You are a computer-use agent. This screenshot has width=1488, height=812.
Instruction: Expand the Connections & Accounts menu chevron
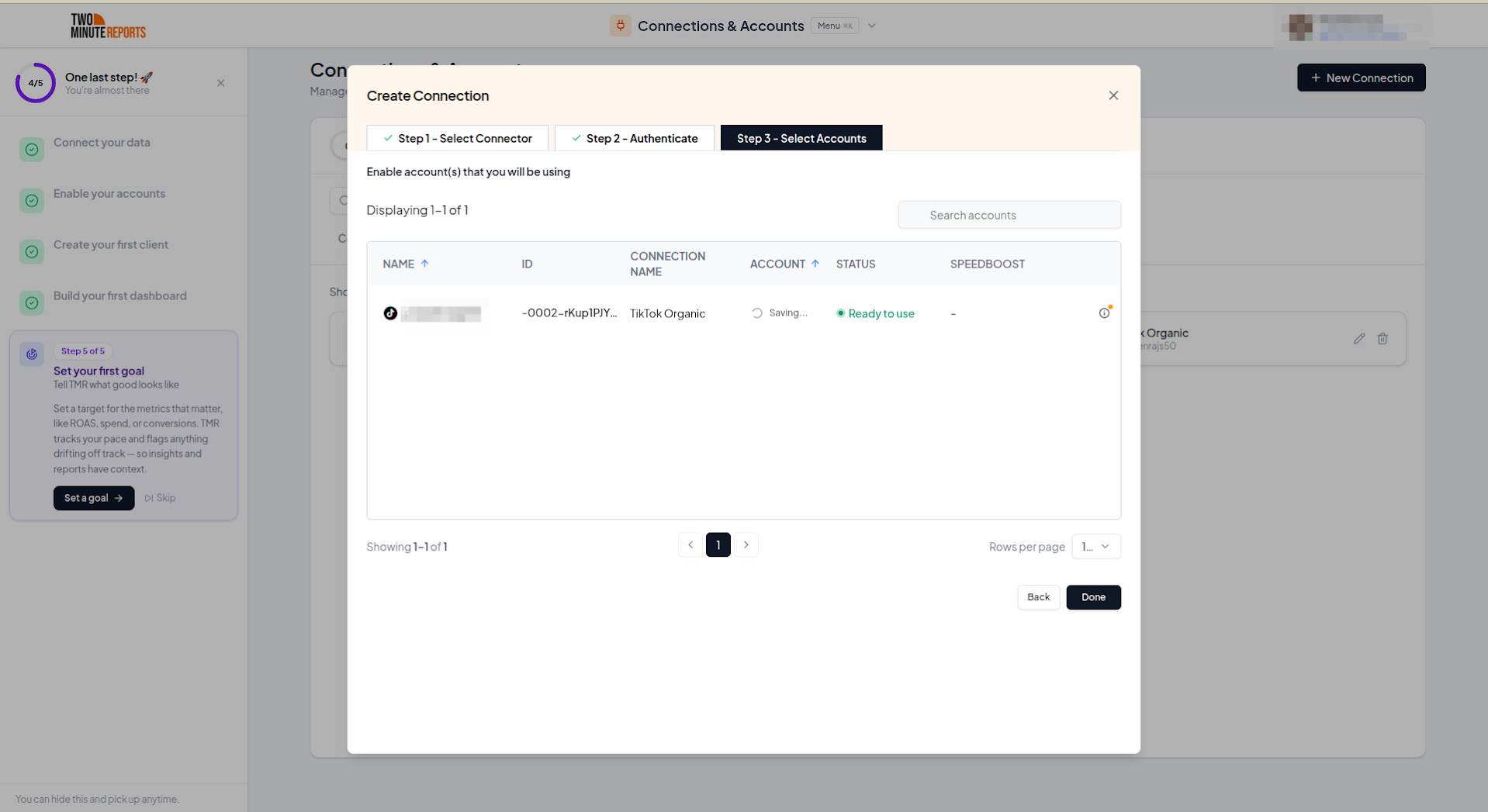point(872,26)
